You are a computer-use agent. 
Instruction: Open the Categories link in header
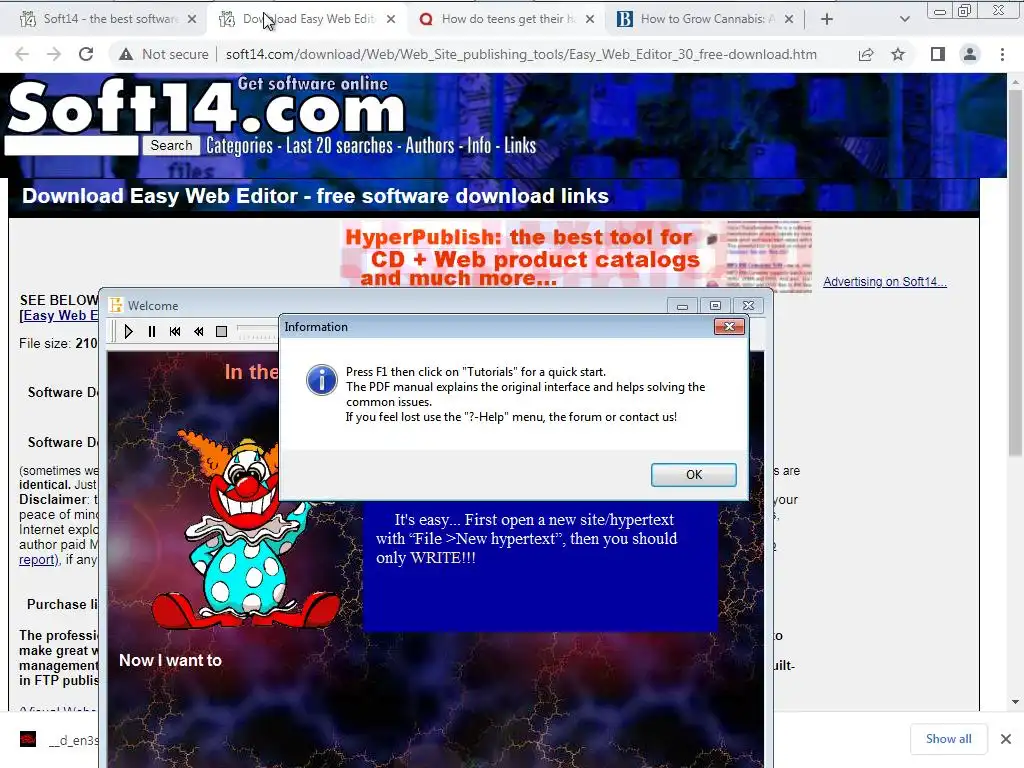tap(239, 146)
